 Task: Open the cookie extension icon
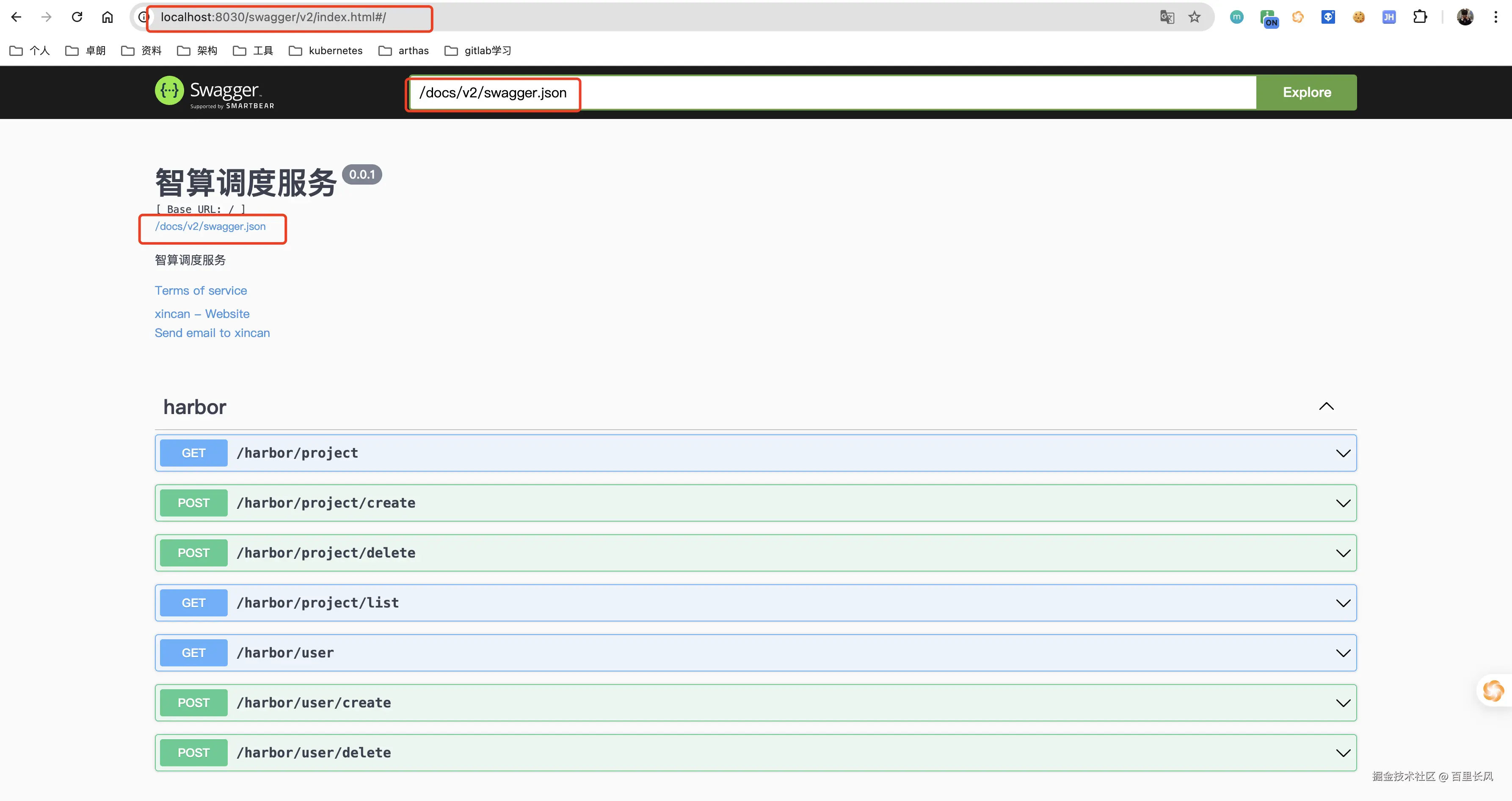point(1359,17)
